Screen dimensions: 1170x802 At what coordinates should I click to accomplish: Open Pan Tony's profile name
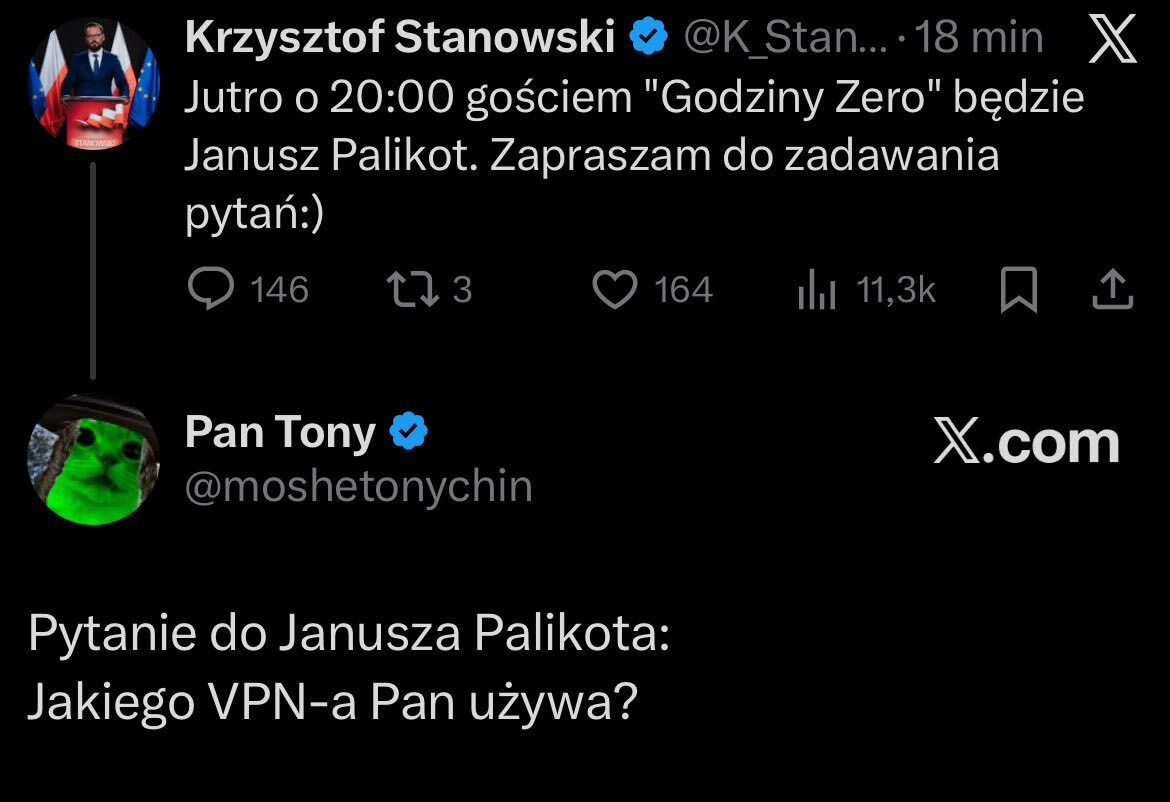[x=280, y=432]
